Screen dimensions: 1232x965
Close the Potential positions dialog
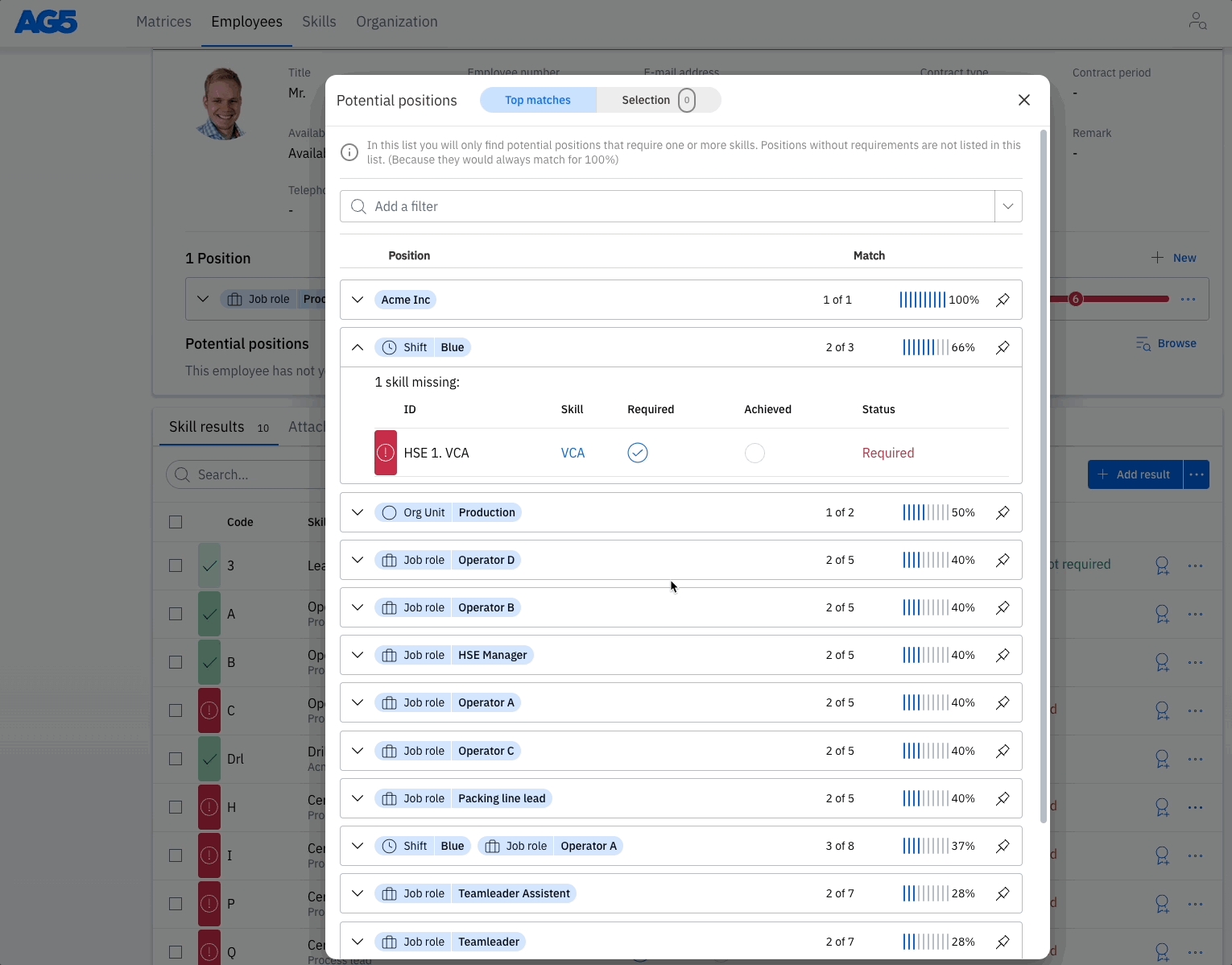pos(1024,100)
